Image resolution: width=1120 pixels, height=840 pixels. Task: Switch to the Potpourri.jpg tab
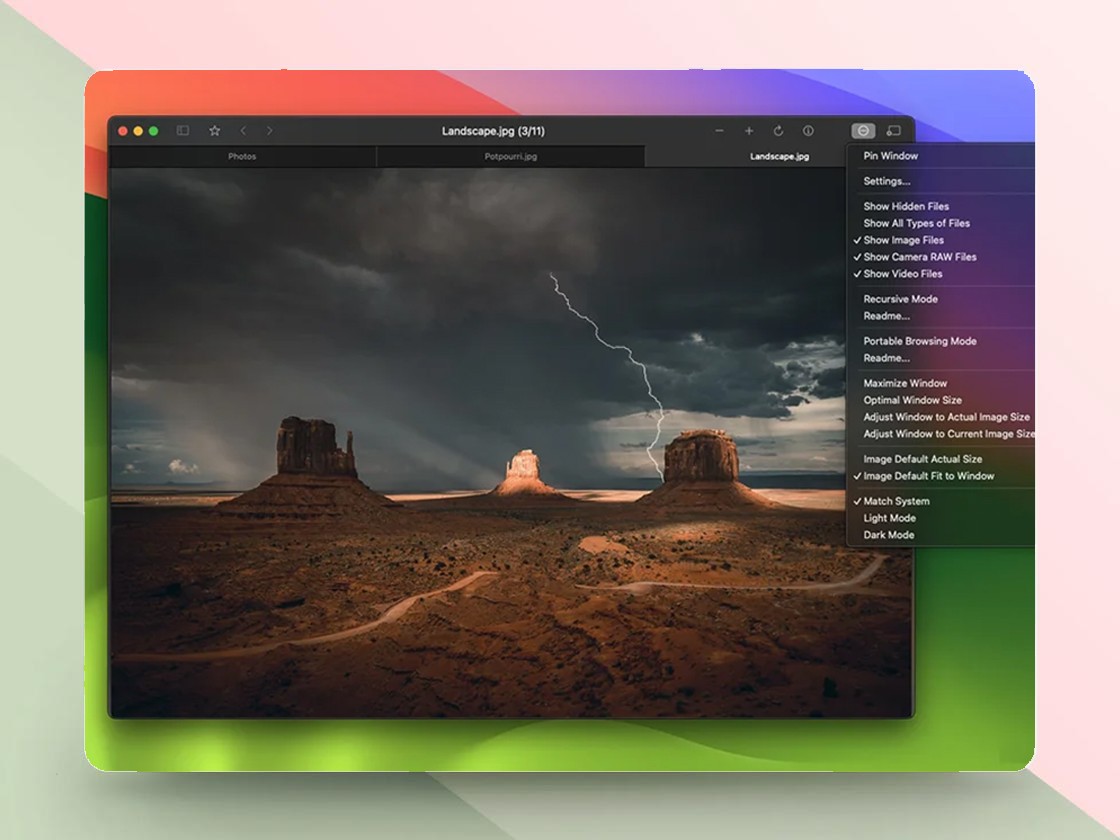point(511,156)
